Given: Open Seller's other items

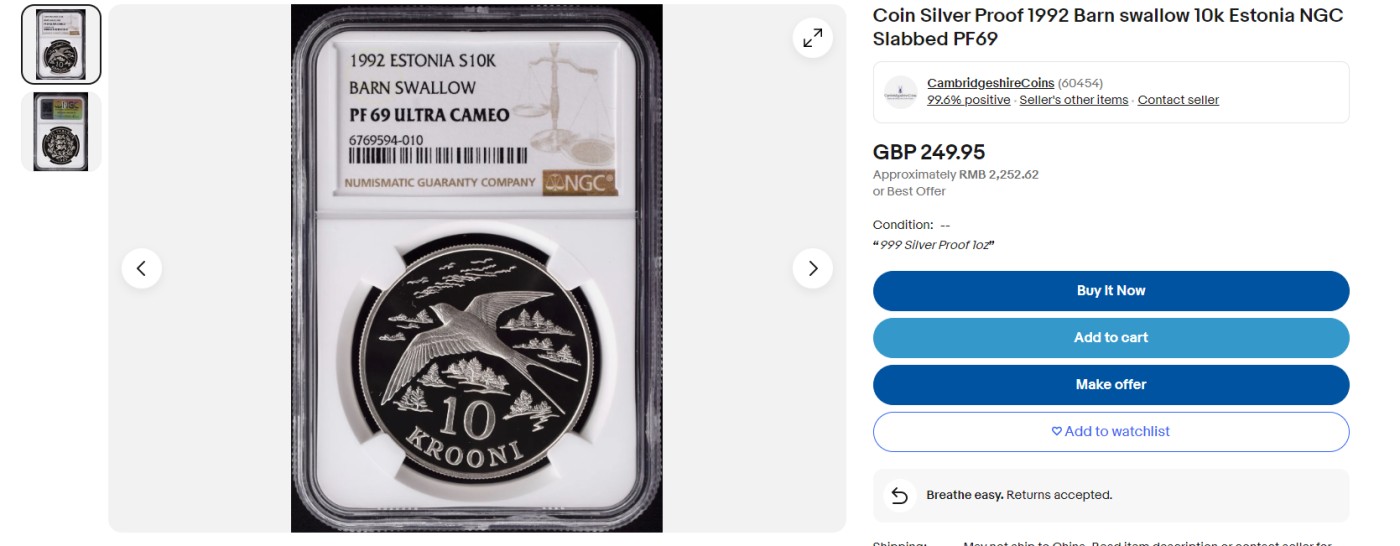Looking at the screenshot, I should point(1074,100).
